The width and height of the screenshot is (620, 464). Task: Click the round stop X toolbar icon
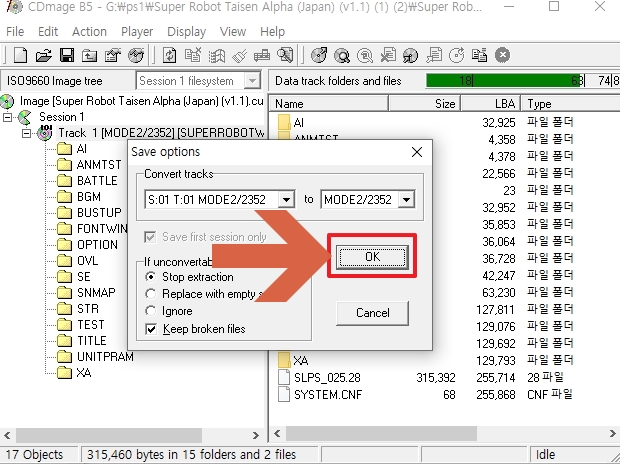point(503,55)
